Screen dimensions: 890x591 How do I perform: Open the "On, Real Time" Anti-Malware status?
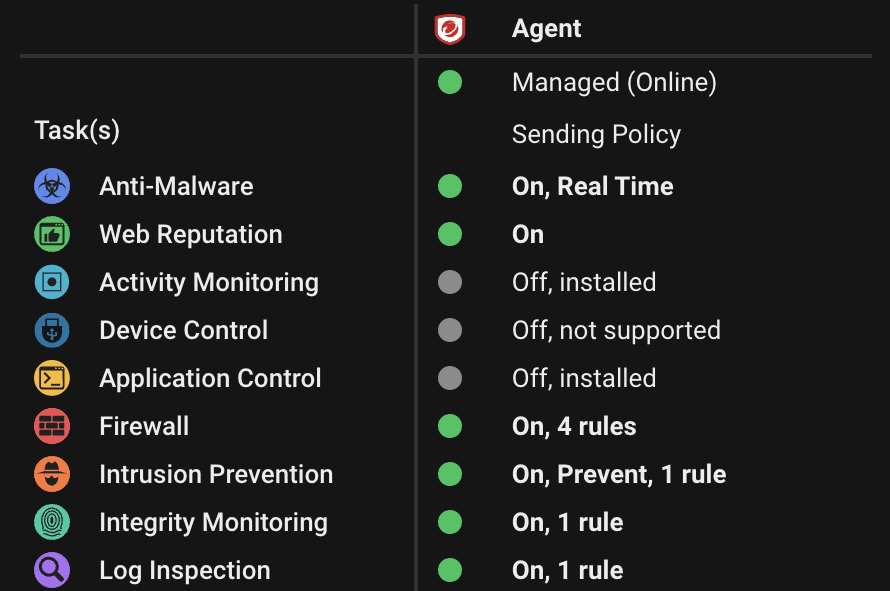(x=592, y=186)
